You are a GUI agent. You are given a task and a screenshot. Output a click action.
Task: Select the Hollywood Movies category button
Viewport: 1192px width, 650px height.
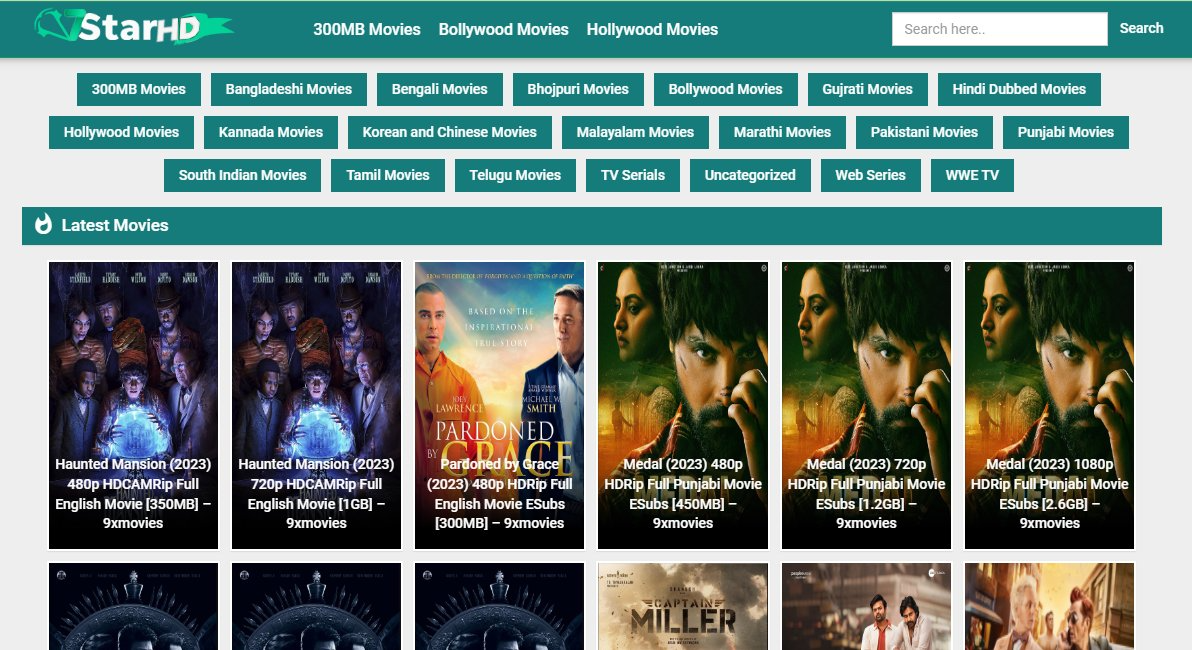pyautogui.click(x=122, y=132)
